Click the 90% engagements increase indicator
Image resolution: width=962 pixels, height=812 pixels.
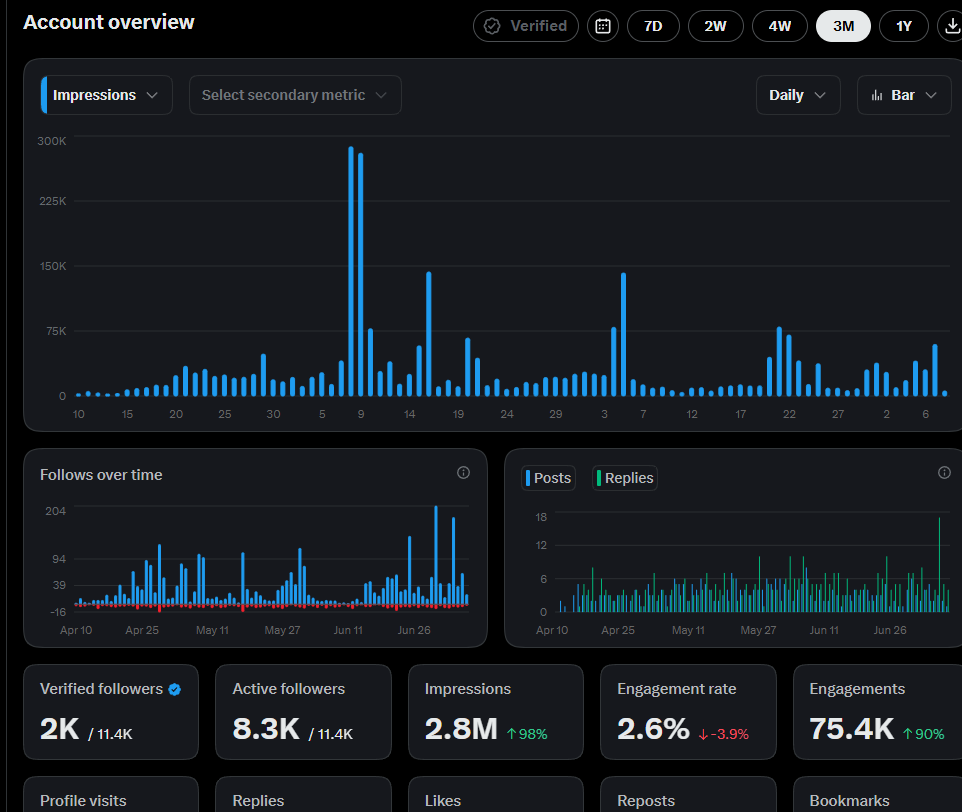point(923,733)
